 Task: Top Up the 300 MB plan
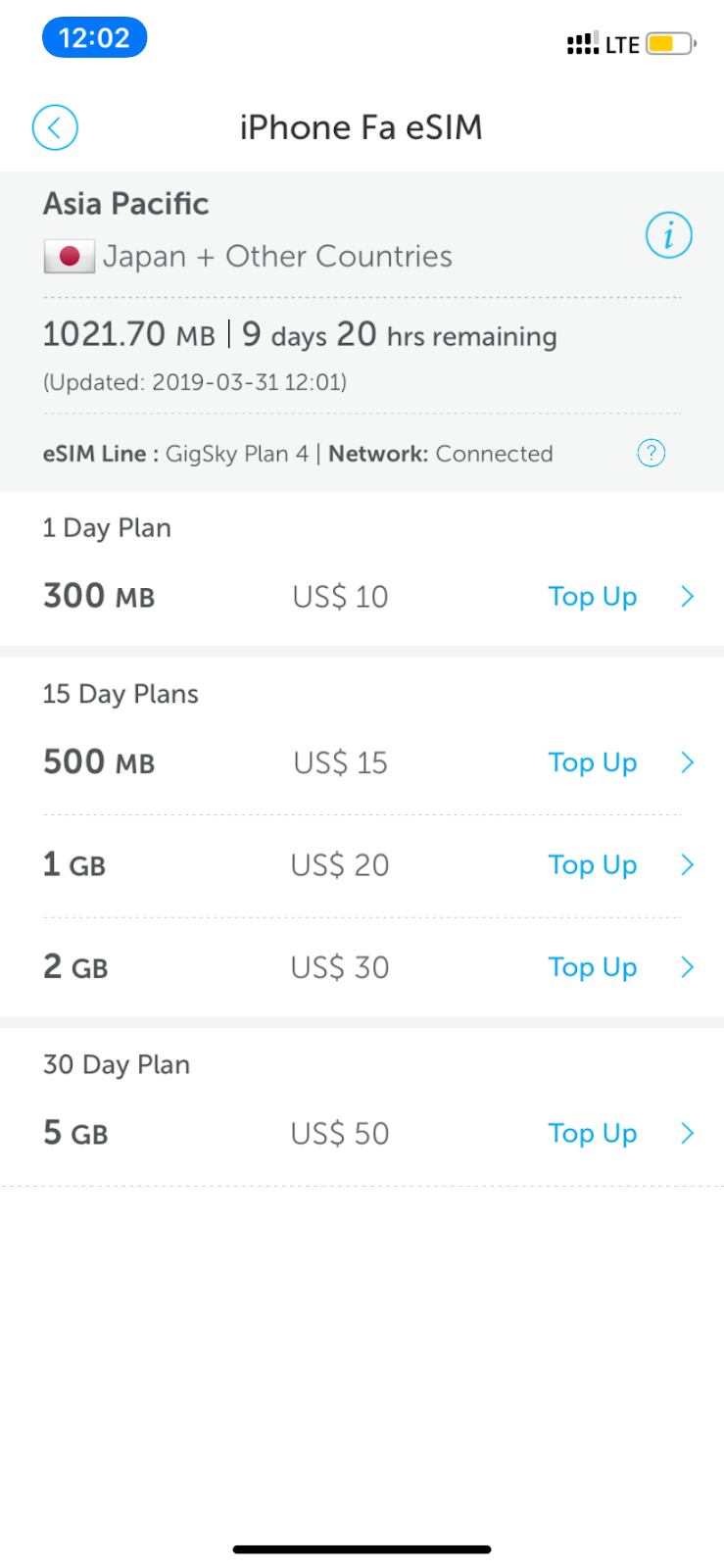tap(592, 597)
